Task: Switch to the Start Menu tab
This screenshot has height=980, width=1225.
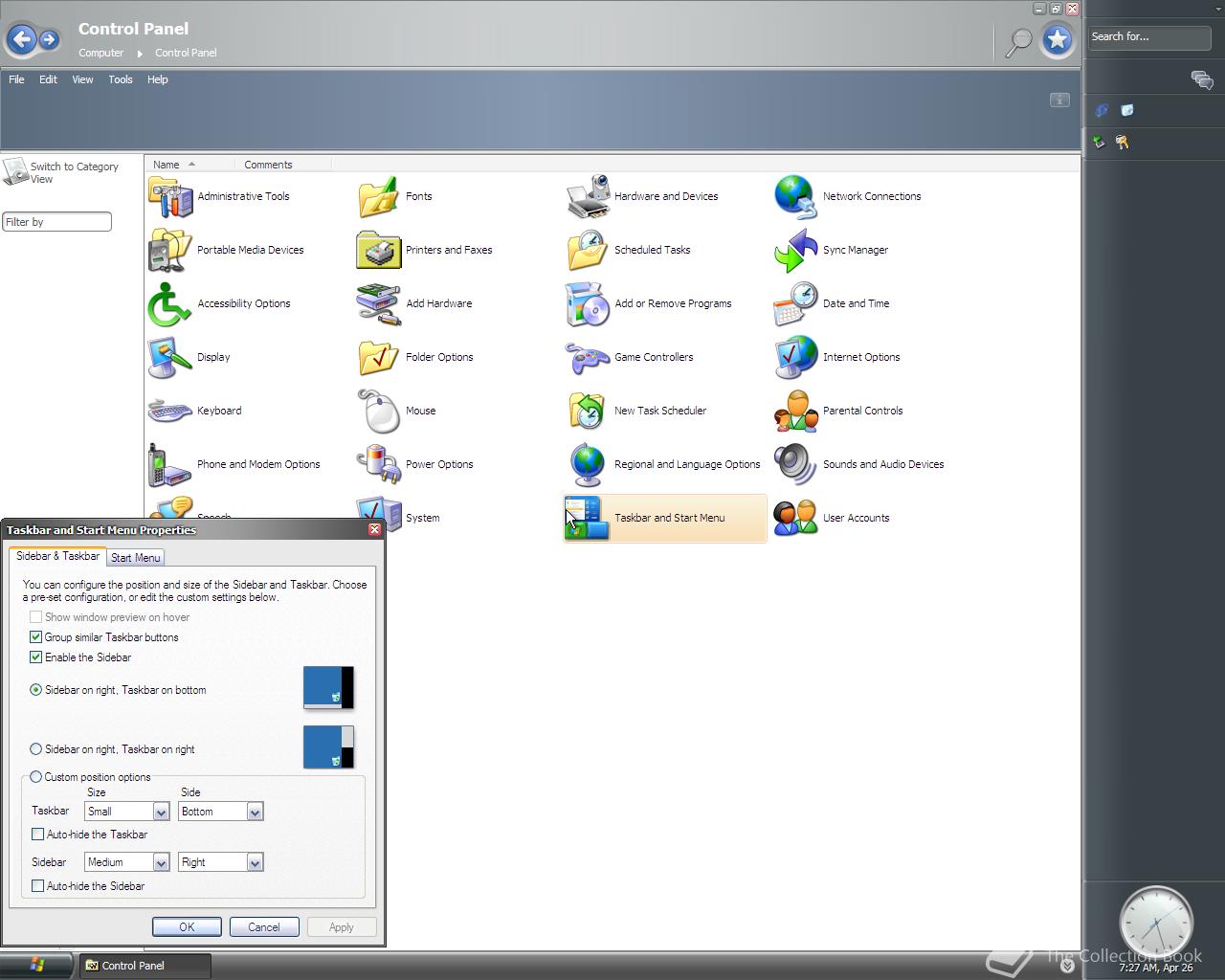Action: coord(135,557)
